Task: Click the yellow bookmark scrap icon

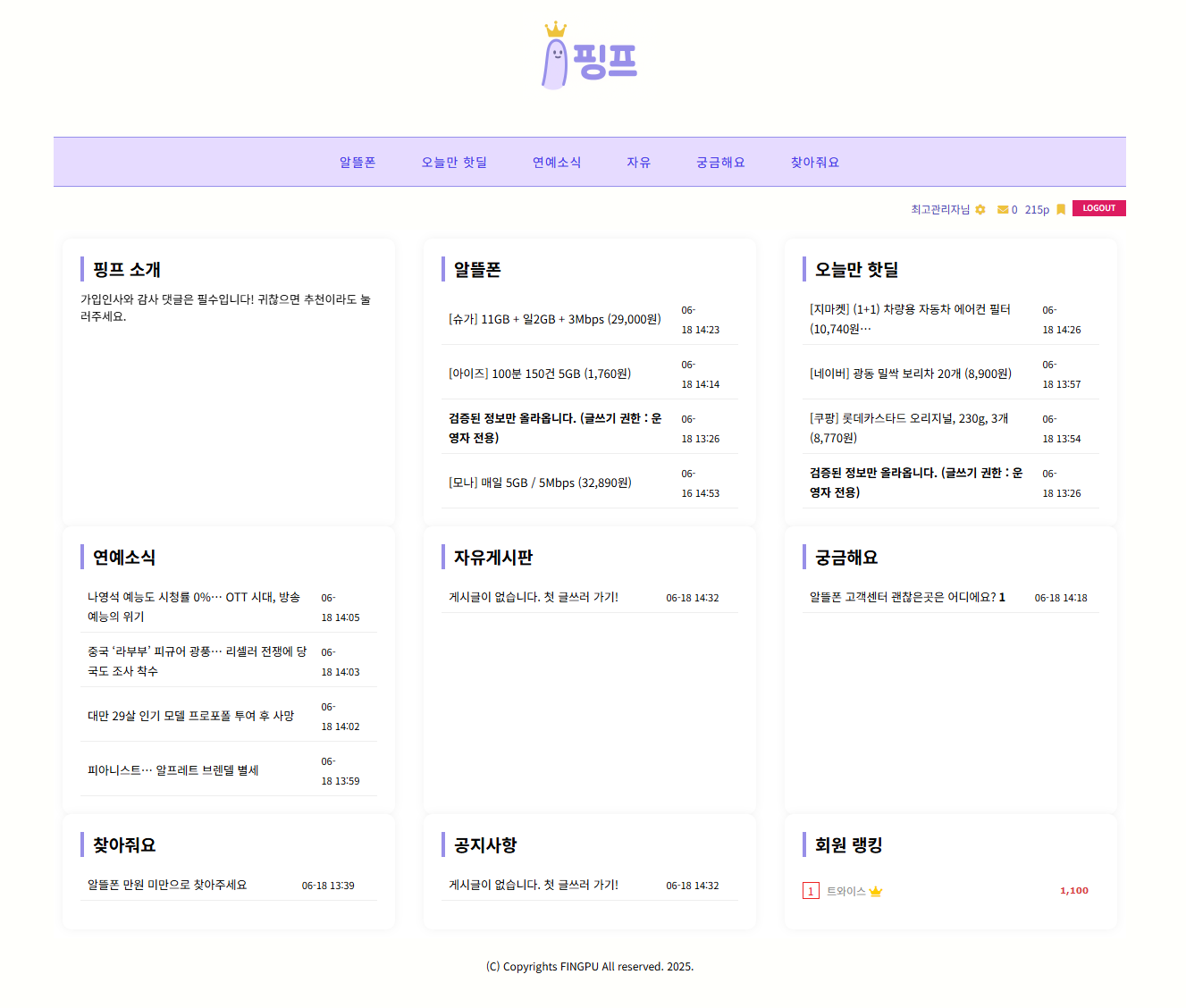Action: pyautogui.click(x=1061, y=210)
